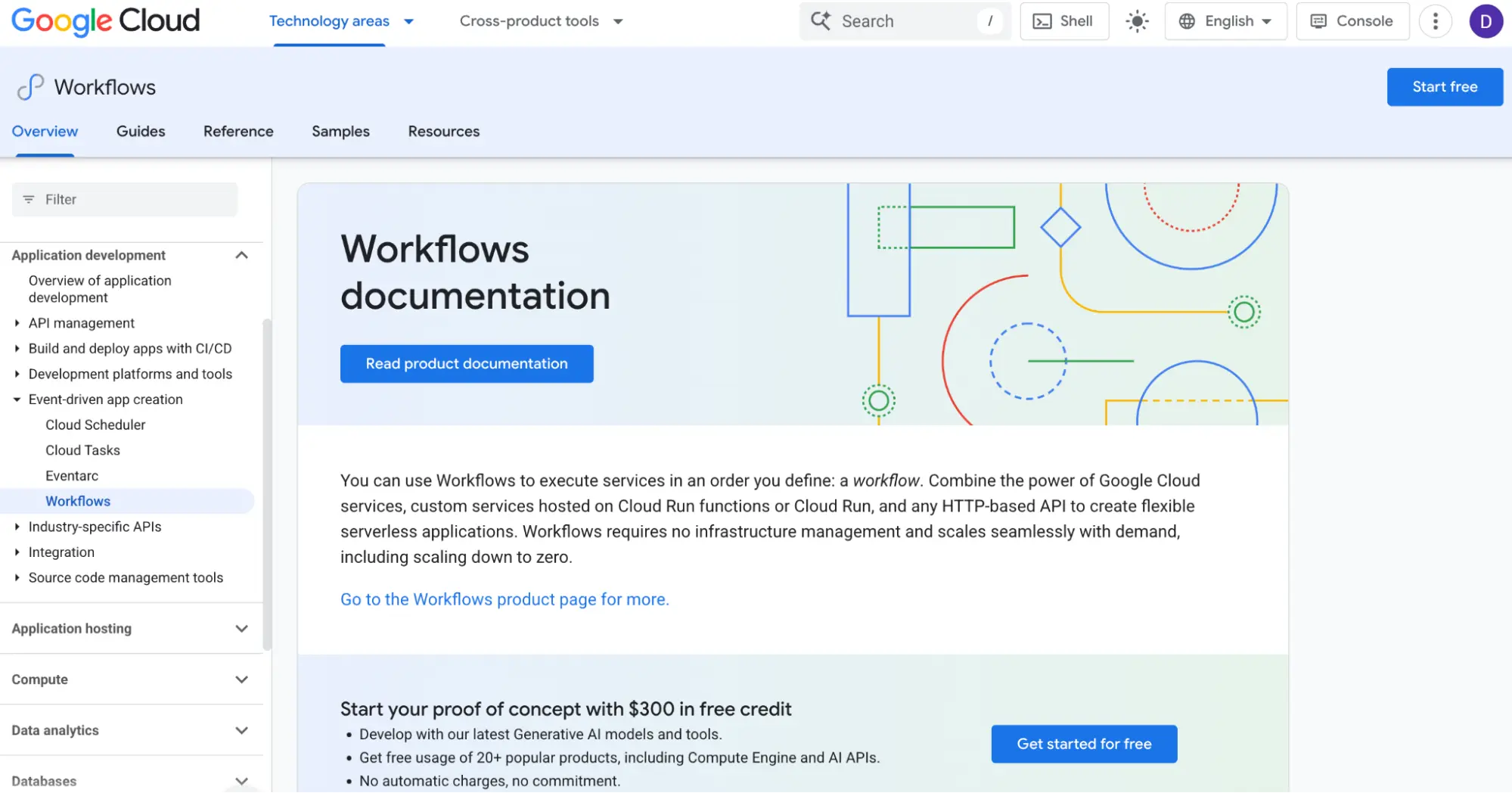Viewport: 1512px width, 793px height.
Task: Click the Google Cloud logo
Action: pos(106,21)
